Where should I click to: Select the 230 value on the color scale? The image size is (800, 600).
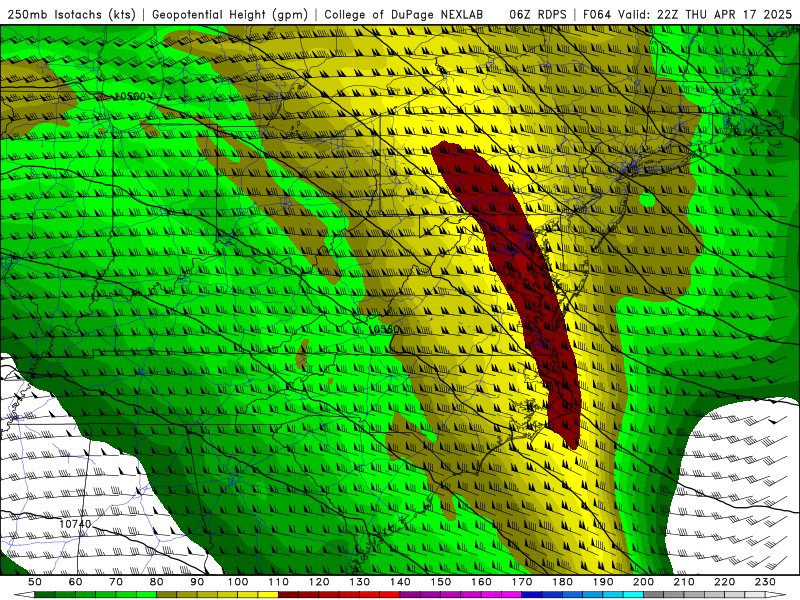pyautogui.click(x=765, y=582)
